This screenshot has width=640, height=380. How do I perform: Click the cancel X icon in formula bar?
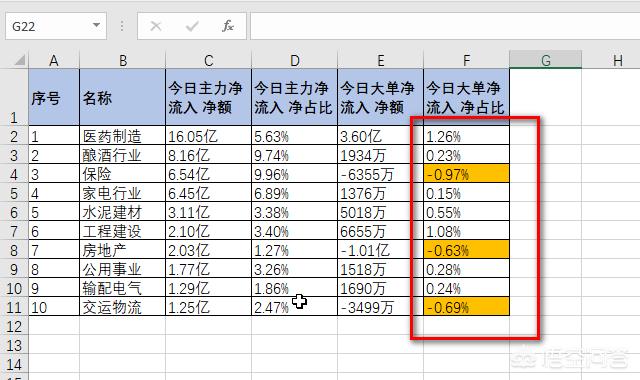[156, 27]
